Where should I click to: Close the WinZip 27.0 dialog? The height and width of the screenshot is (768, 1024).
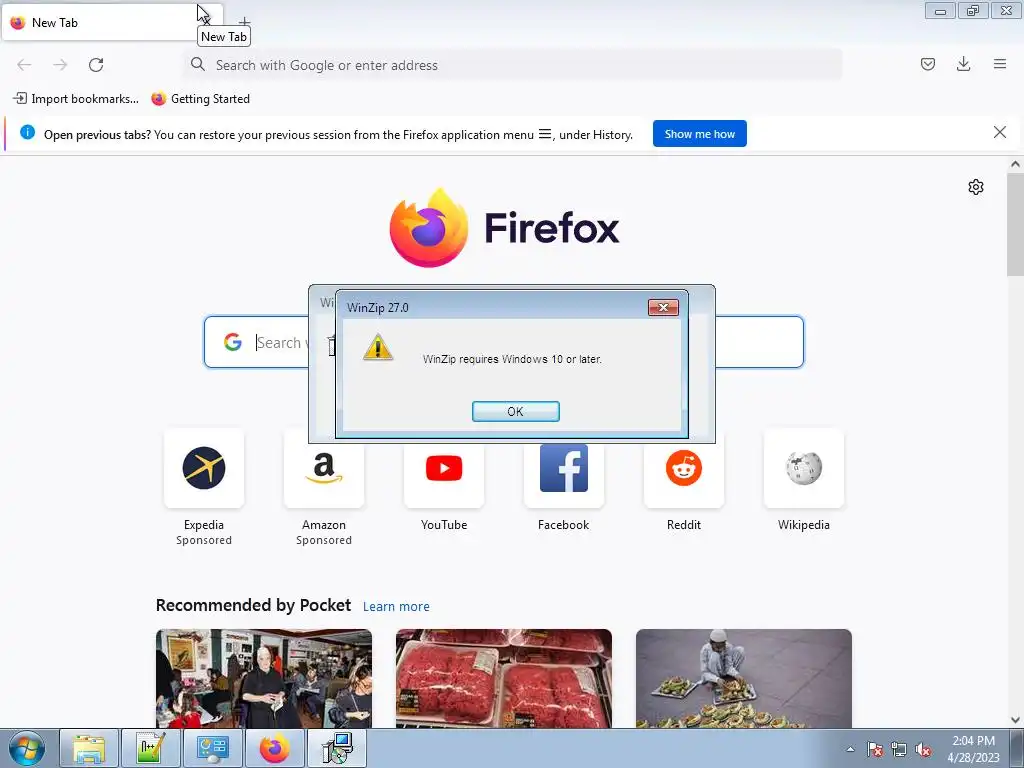pos(663,307)
